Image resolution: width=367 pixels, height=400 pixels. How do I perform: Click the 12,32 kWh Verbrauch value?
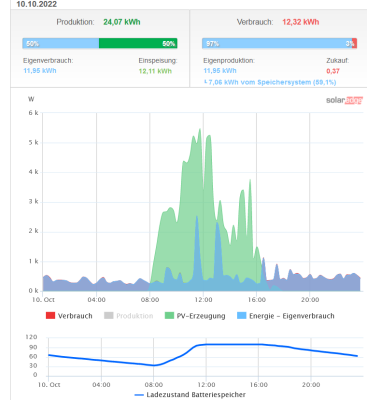[301, 22]
